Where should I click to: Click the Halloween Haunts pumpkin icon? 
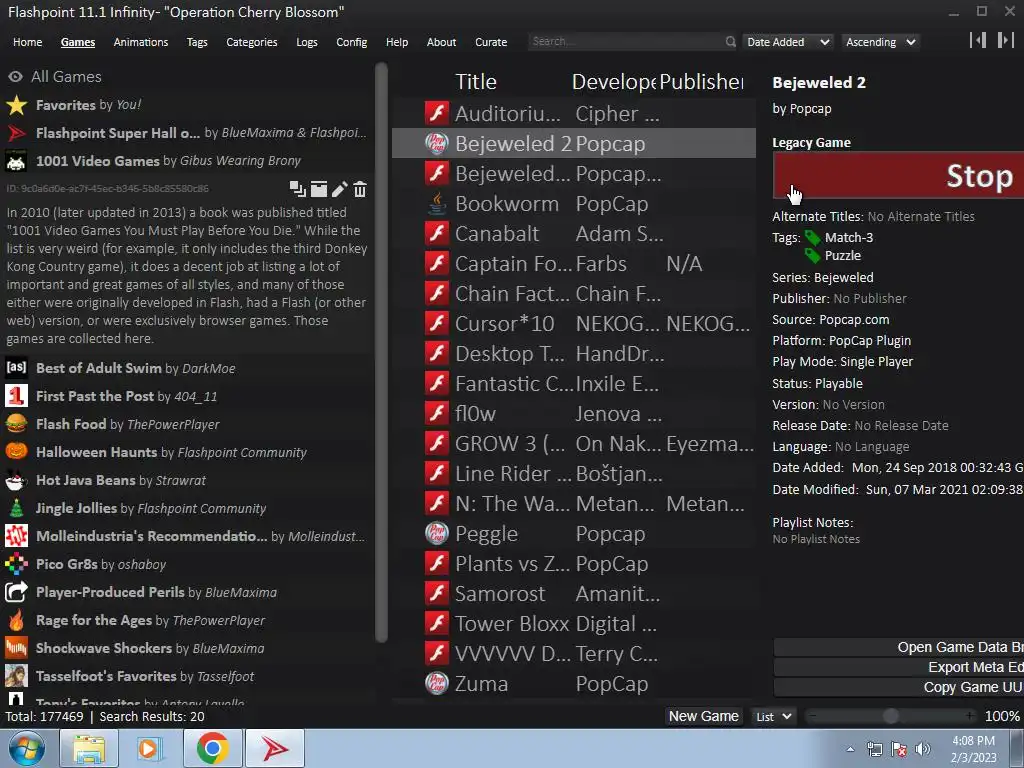(x=16, y=452)
